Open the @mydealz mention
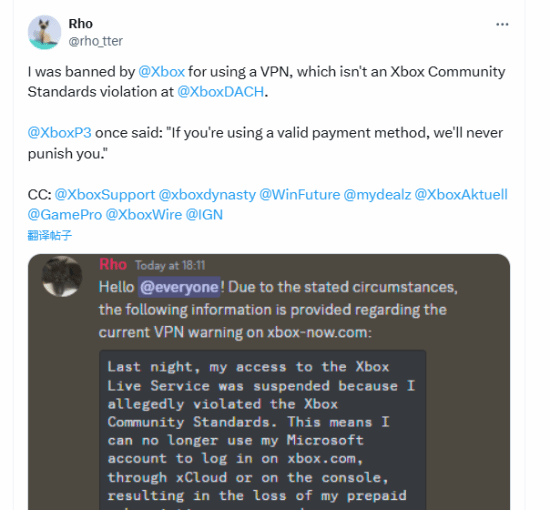This screenshot has height=510, width=550. [x=377, y=195]
